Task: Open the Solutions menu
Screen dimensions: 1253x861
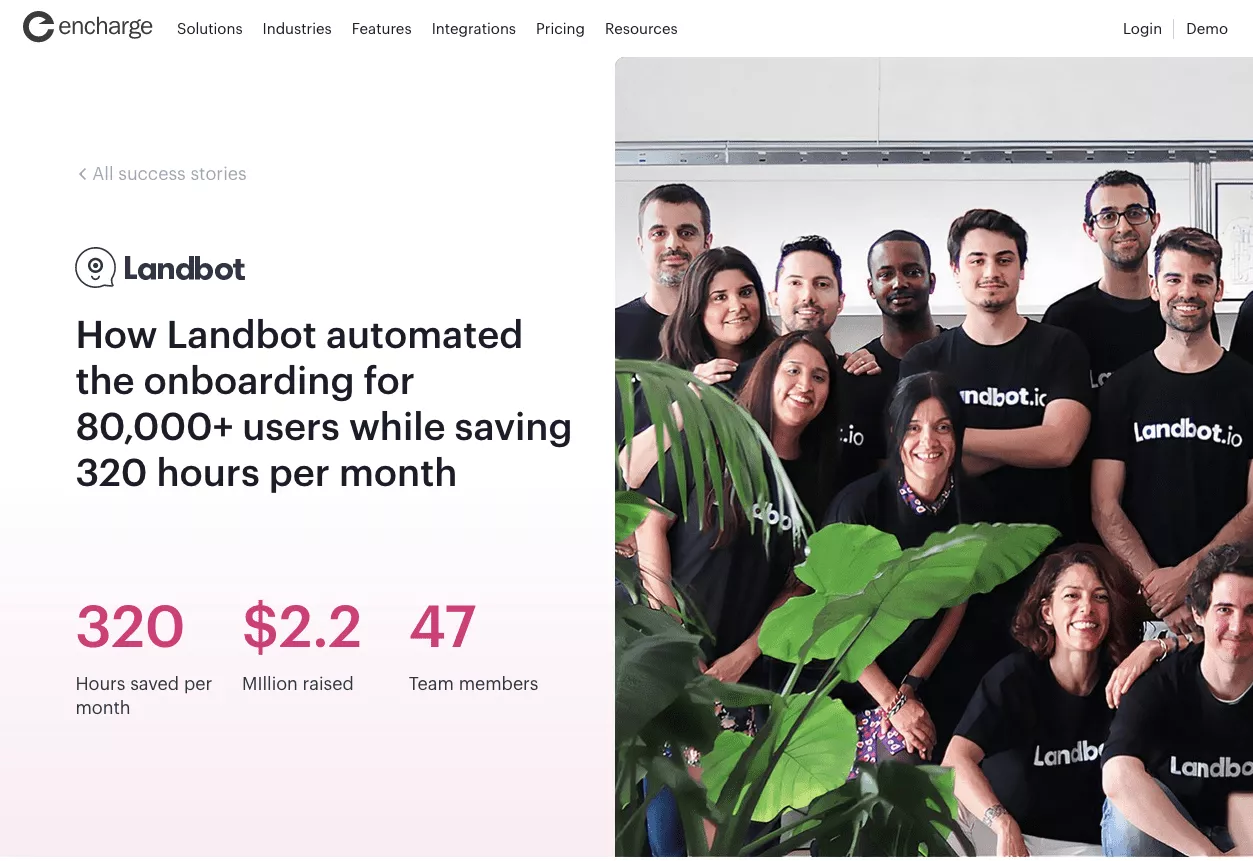Action: (x=210, y=29)
